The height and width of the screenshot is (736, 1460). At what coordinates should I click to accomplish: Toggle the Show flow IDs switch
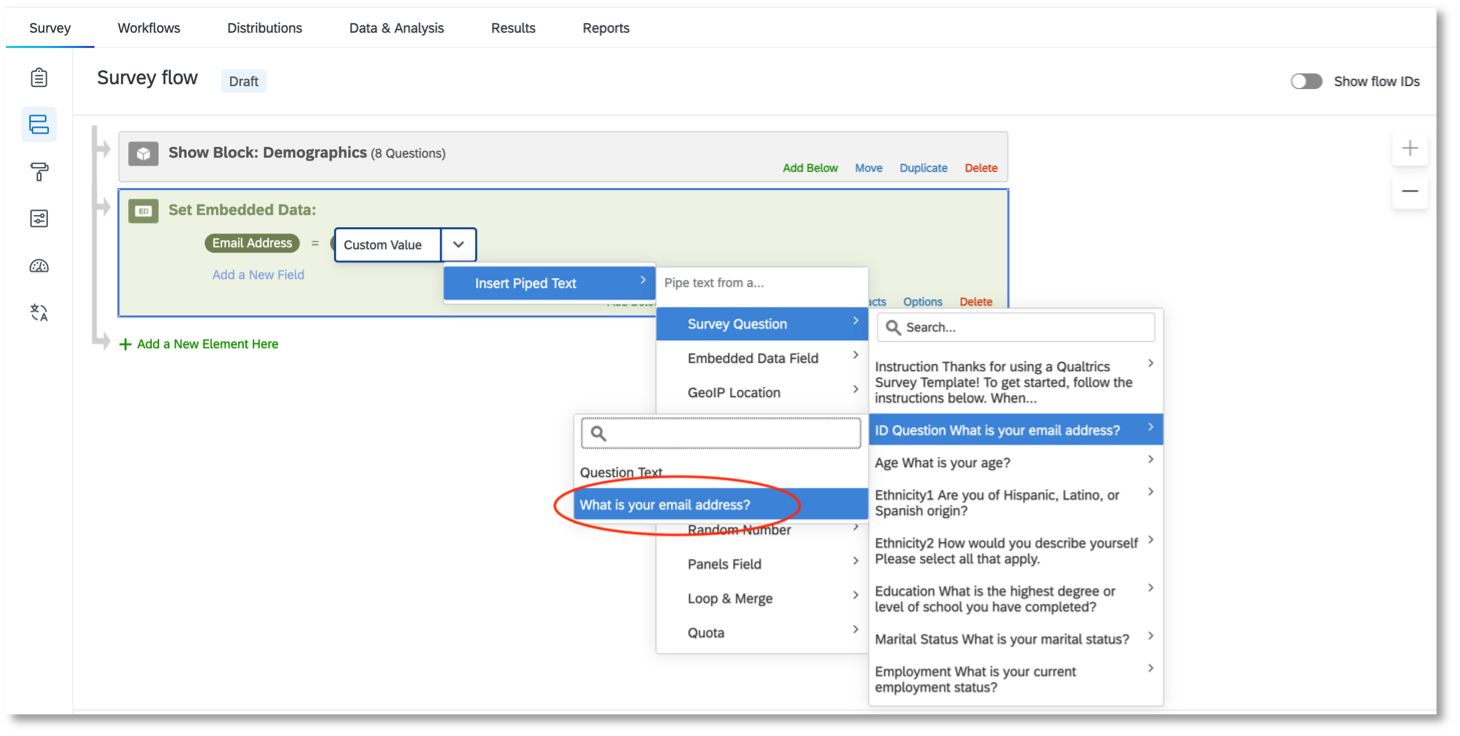coord(1306,81)
